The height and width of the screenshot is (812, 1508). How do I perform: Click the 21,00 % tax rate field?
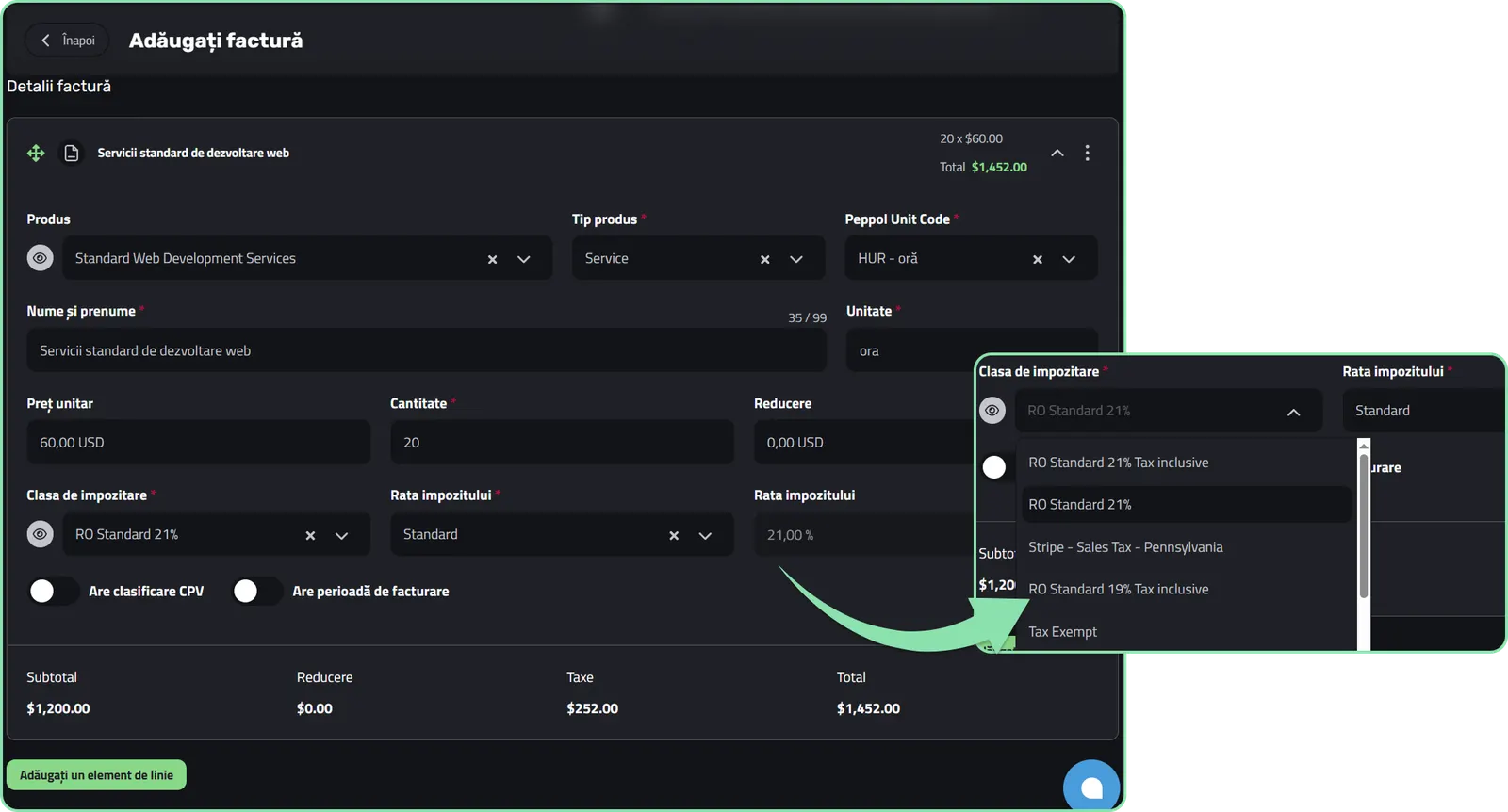863,534
